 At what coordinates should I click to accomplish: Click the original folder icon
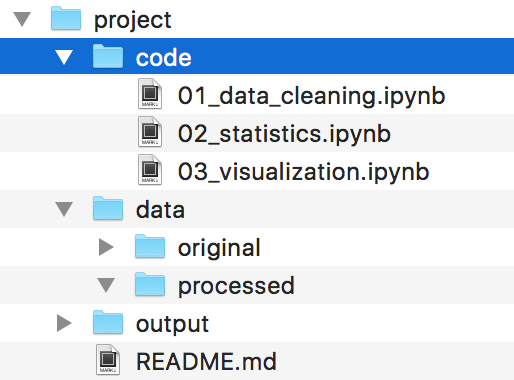coord(150,246)
